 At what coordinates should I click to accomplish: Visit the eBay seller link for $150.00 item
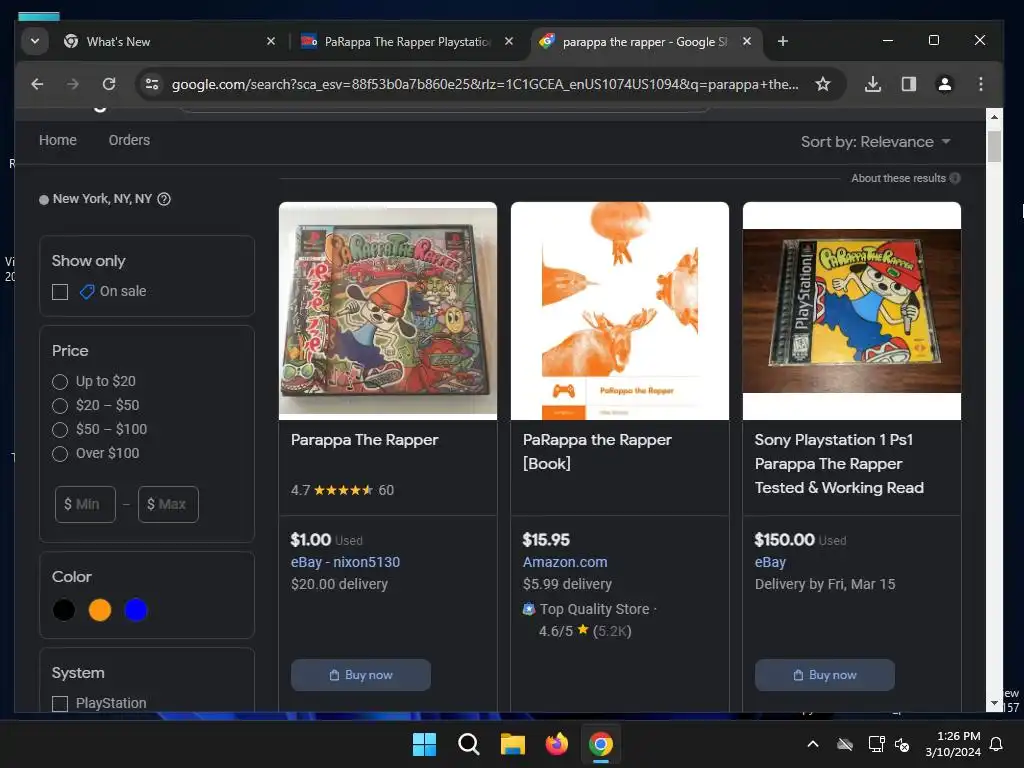tap(771, 562)
